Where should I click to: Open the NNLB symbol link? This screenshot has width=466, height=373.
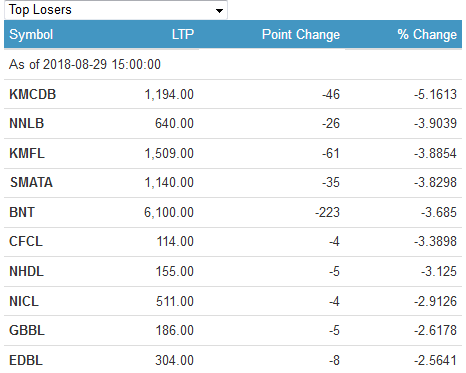tap(27, 124)
